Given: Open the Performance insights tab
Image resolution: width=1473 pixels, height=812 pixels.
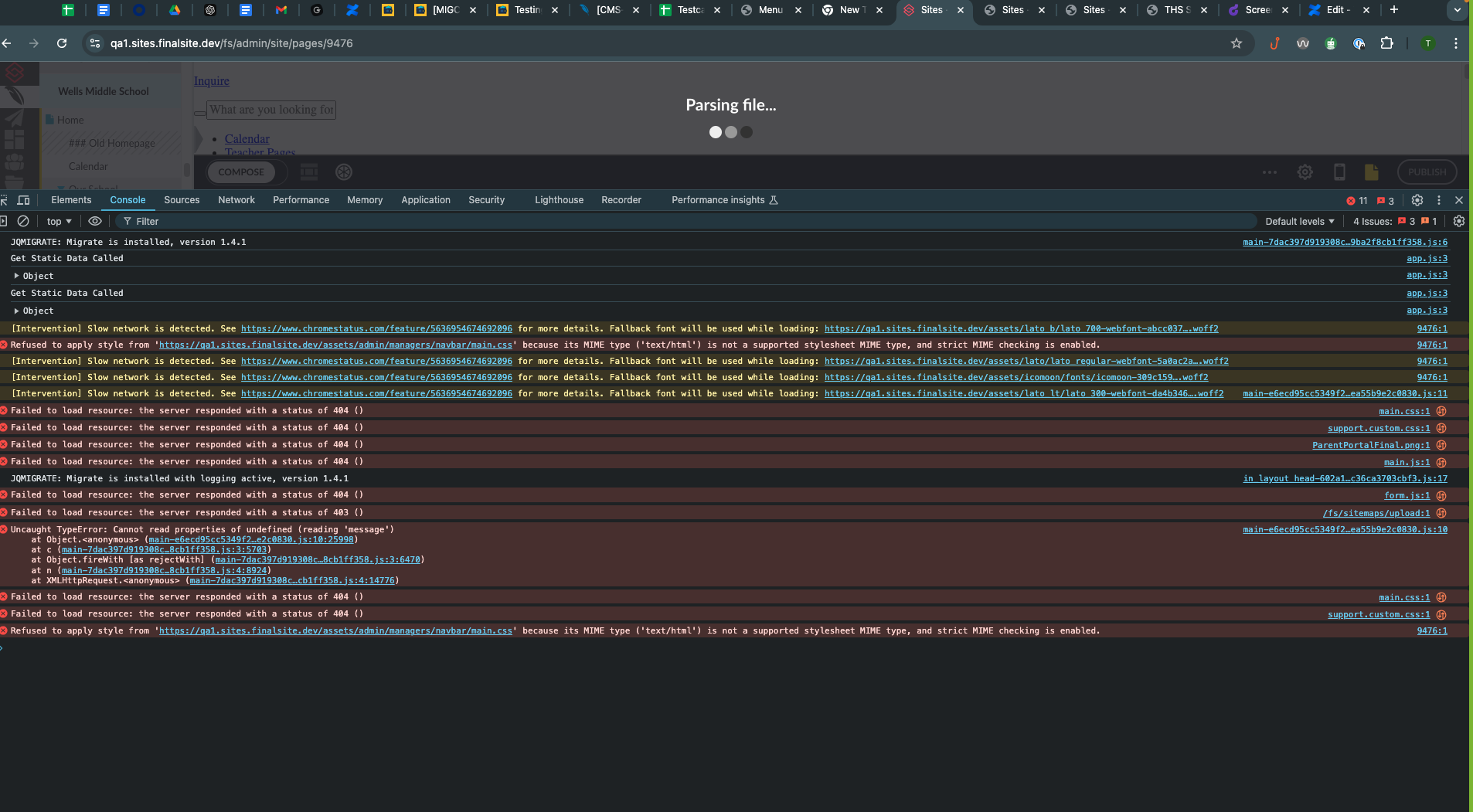Looking at the screenshot, I should click(x=724, y=200).
